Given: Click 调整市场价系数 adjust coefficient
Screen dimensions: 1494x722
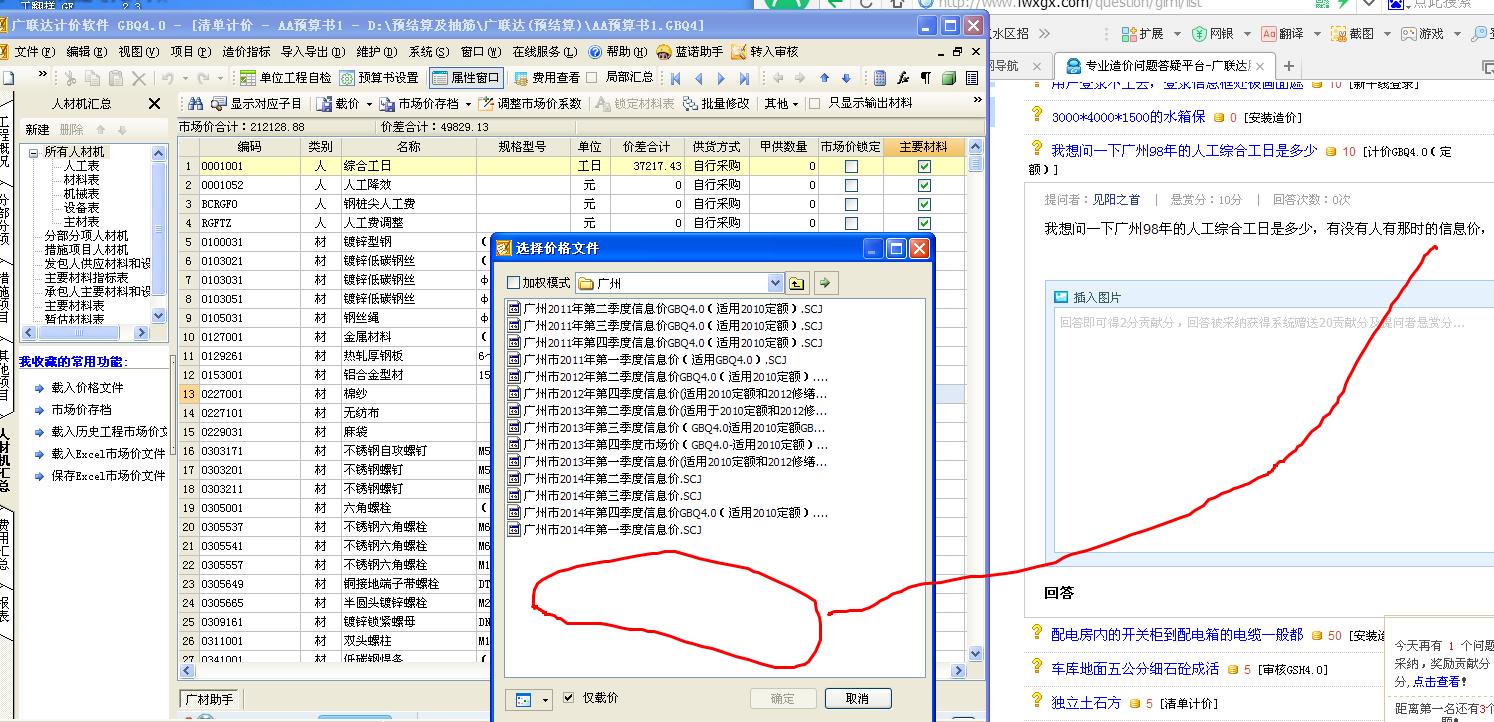Looking at the screenshot, I should coord(530,103).
